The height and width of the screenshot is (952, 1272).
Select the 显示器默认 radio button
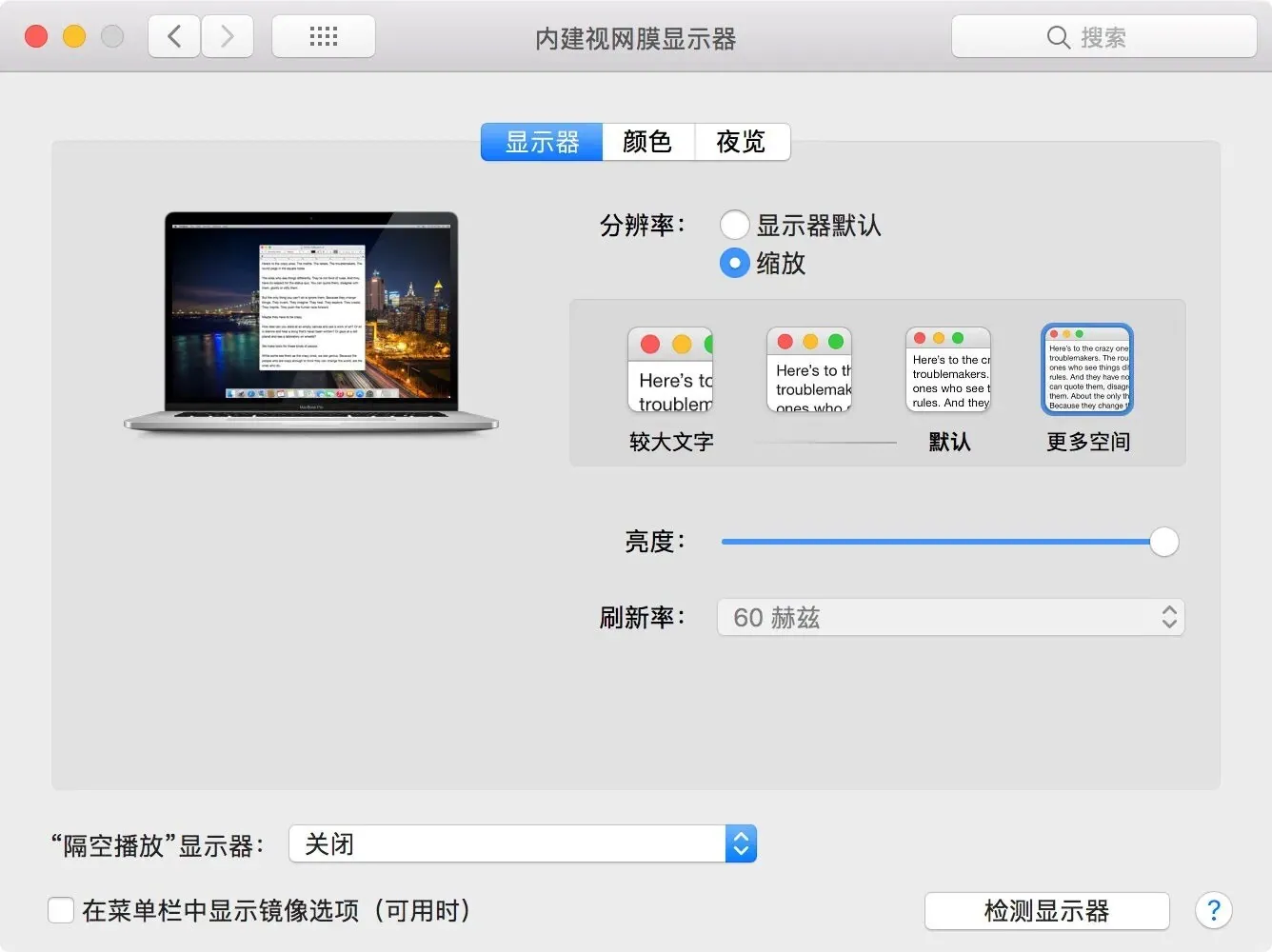coord(734,225)
